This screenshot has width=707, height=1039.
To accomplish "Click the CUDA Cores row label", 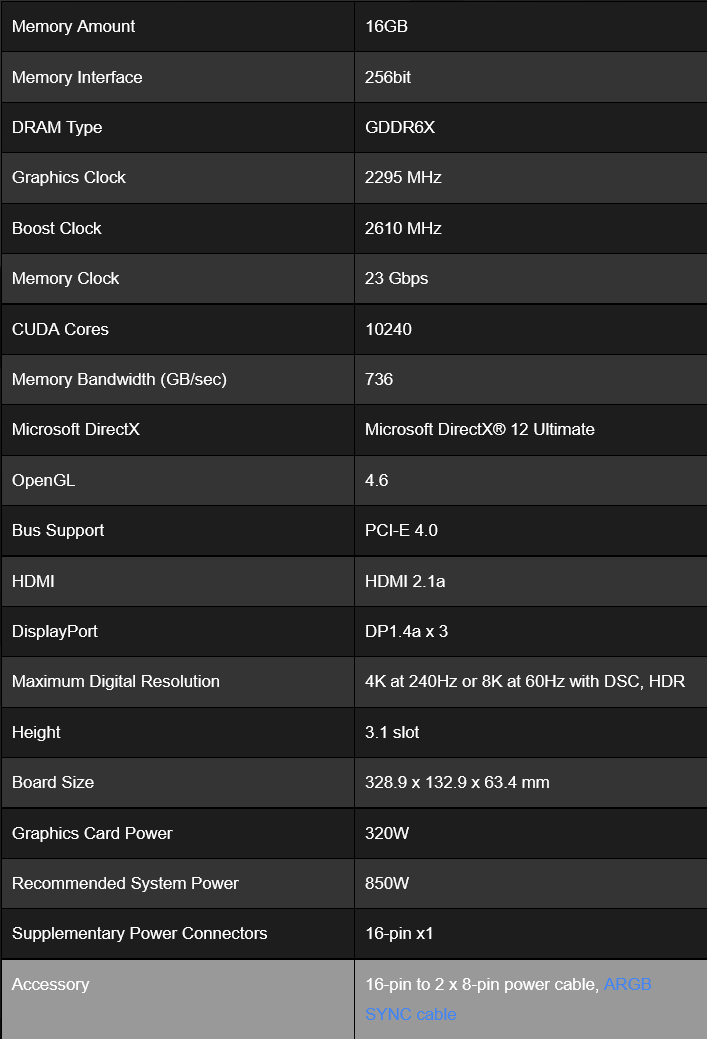I will [x=60, y=329].
